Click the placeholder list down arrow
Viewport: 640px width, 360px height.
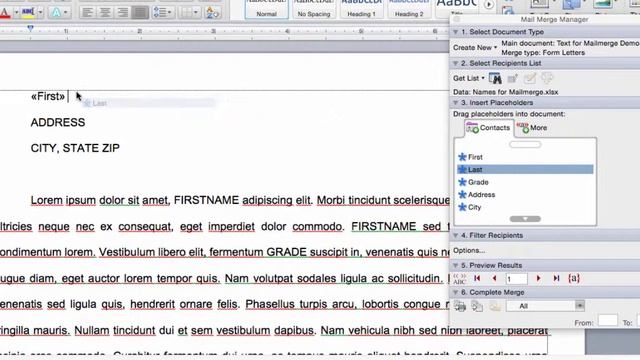pyautogui.click(x=525, y=219)
